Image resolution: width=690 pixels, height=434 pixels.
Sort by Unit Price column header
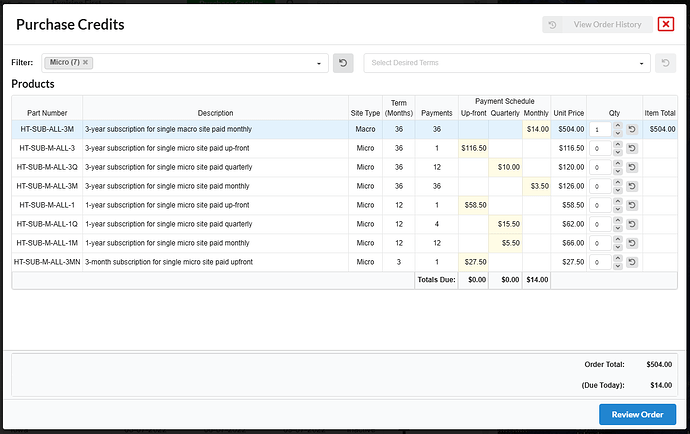pyautogui.click(x=568, y=113)
